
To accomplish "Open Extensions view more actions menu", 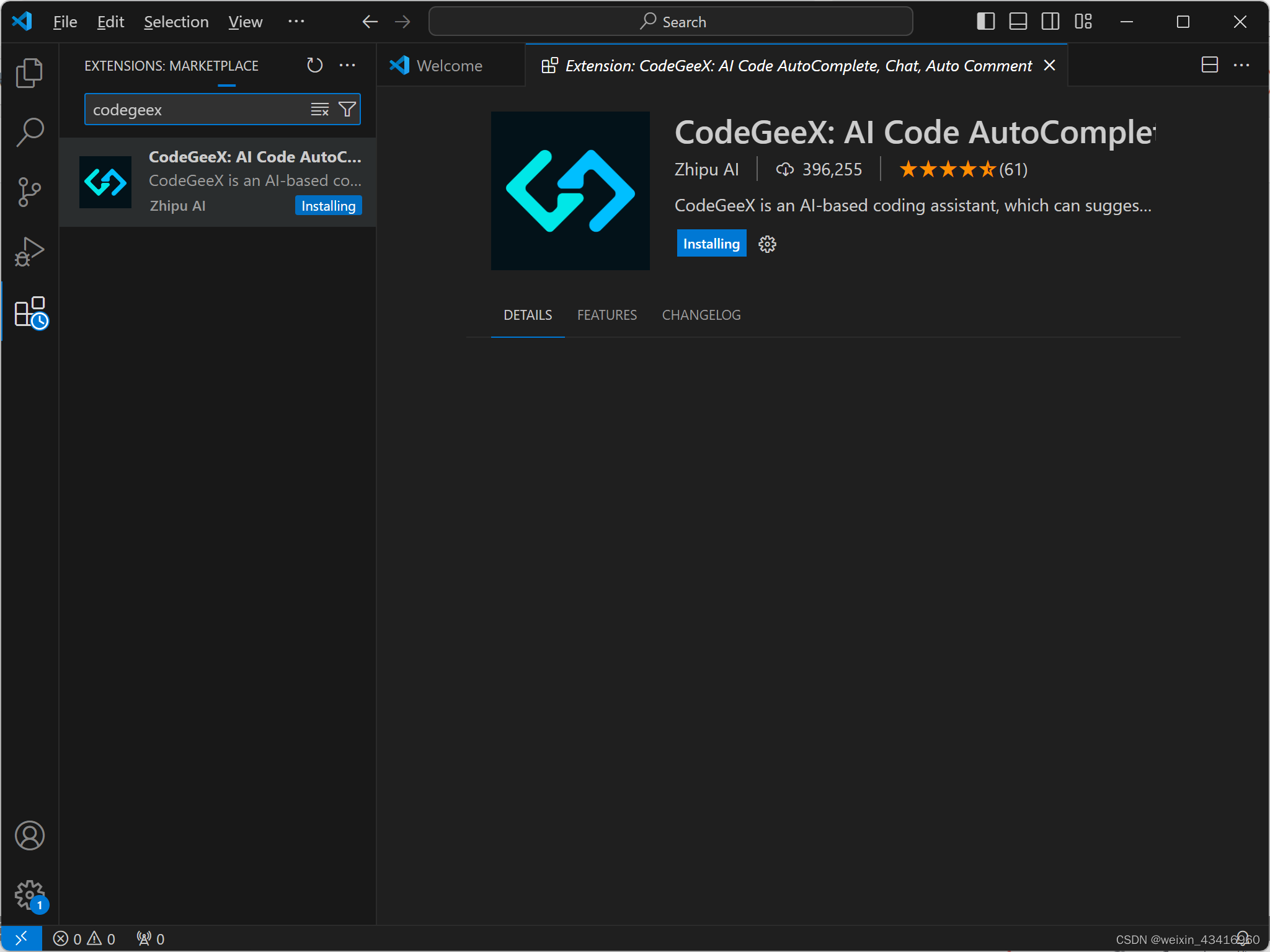I will click(x=347, y=65).
